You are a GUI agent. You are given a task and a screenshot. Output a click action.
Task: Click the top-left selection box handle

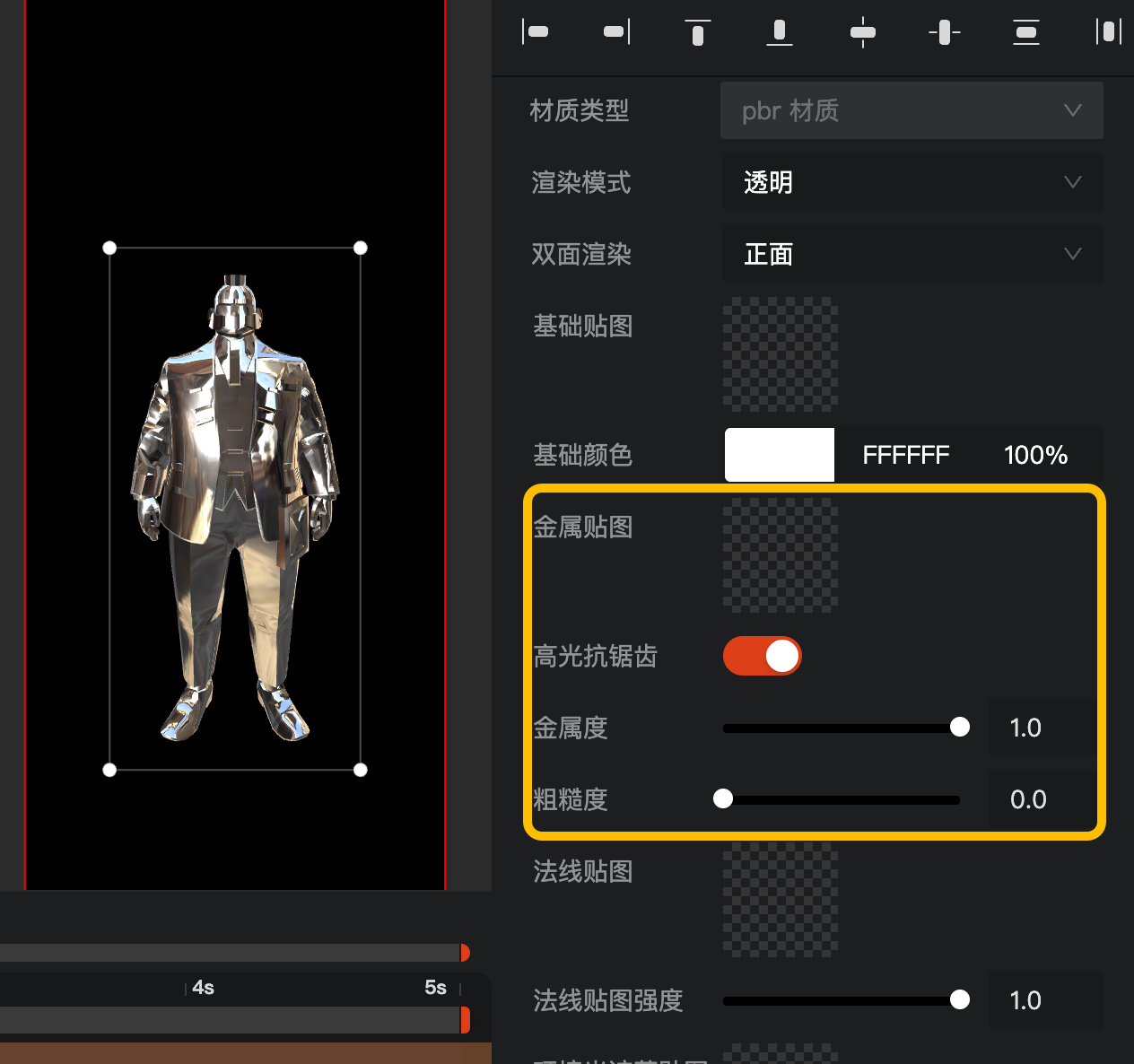(109, 248)
